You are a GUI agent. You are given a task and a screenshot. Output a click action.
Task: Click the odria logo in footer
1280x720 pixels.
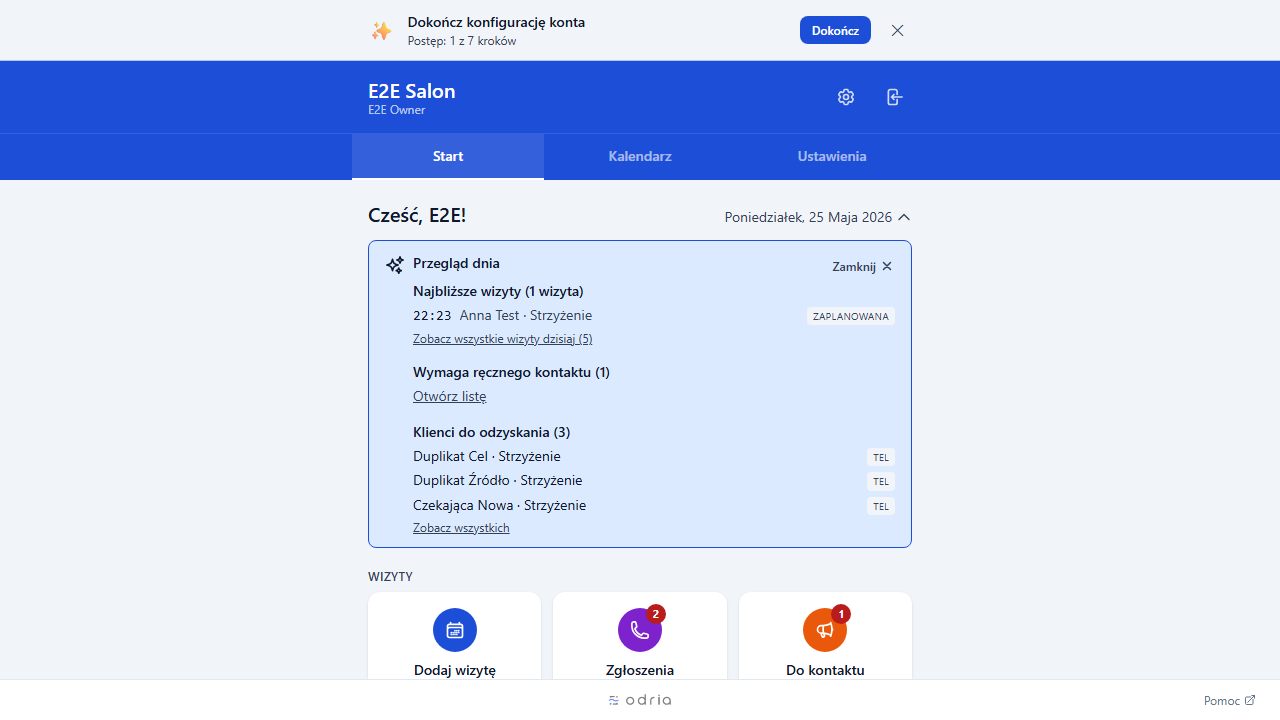point(640,700)
